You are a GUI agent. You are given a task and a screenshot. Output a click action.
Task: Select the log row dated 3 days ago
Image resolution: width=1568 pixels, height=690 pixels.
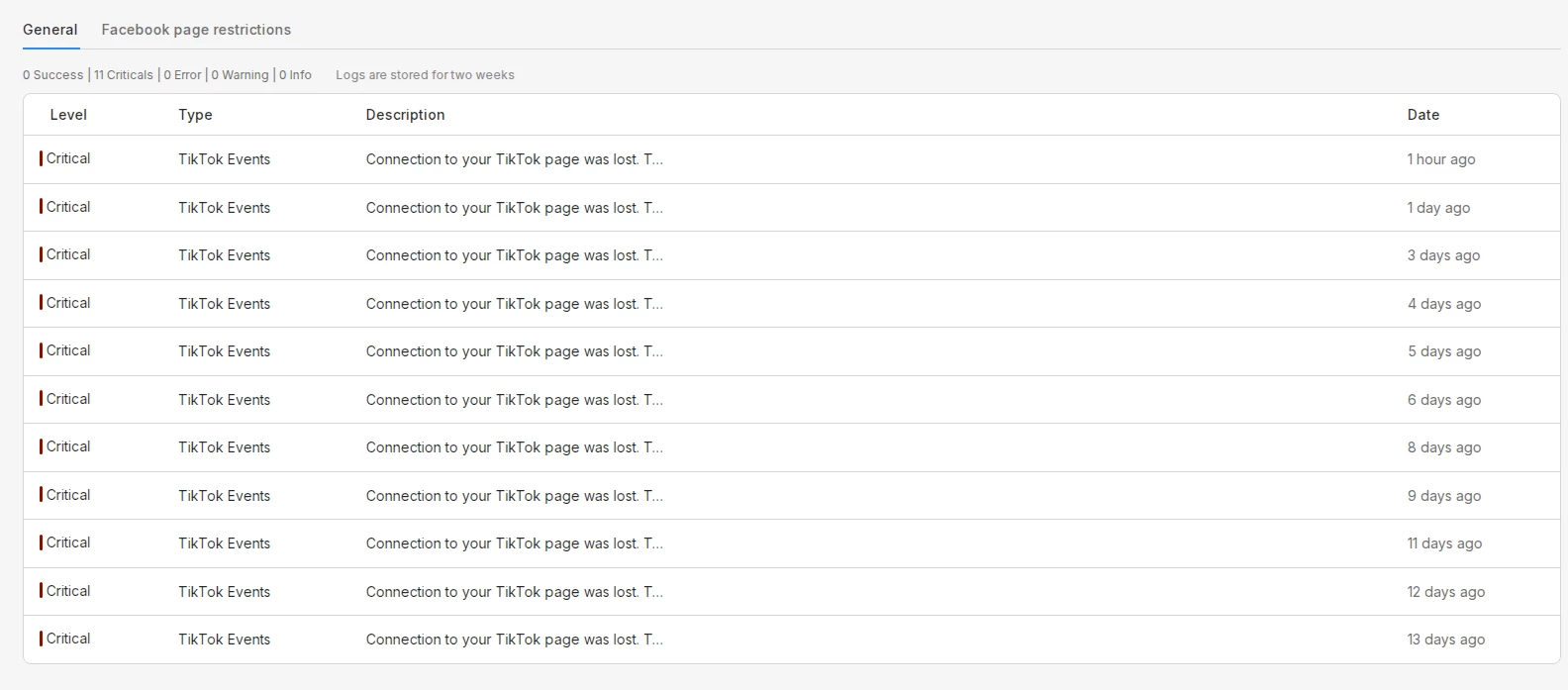coord(514,255)
